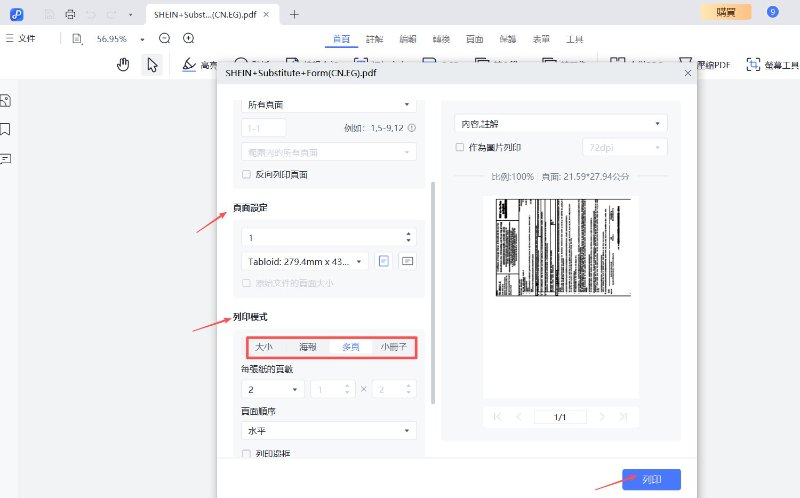This screenshot has height=498, width=800.
Task: Click the printer icon in title bar
Action: (70, 14)
